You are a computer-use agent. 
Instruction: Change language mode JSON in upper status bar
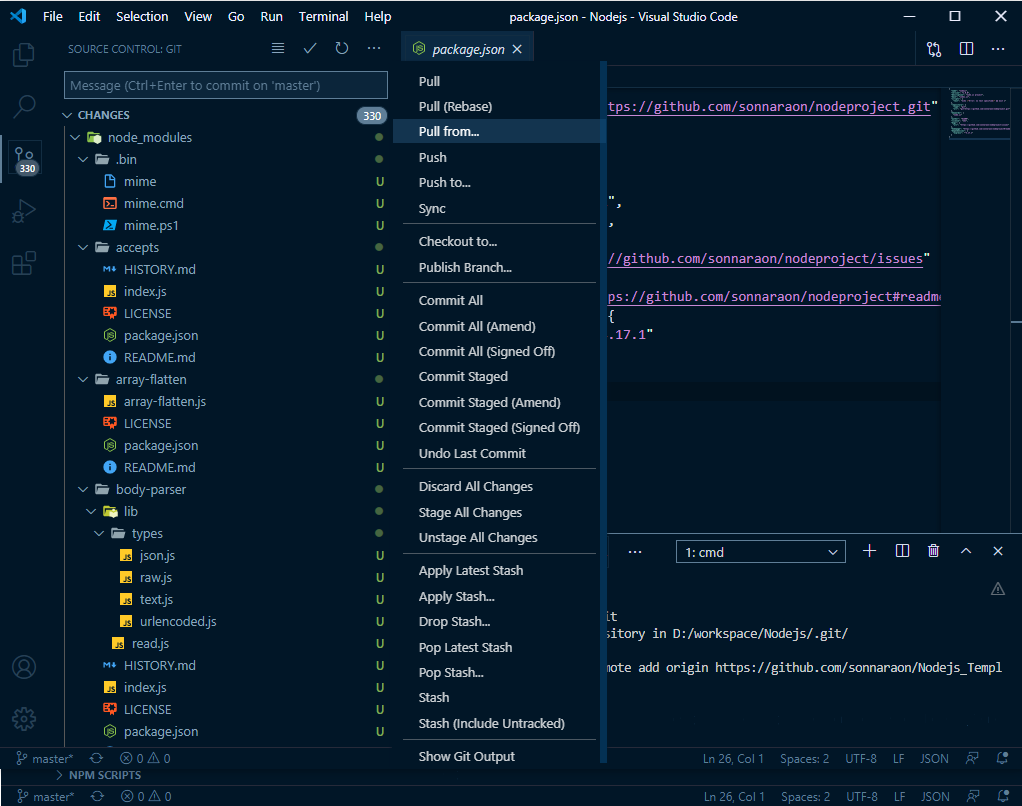[x=934, y=758]
